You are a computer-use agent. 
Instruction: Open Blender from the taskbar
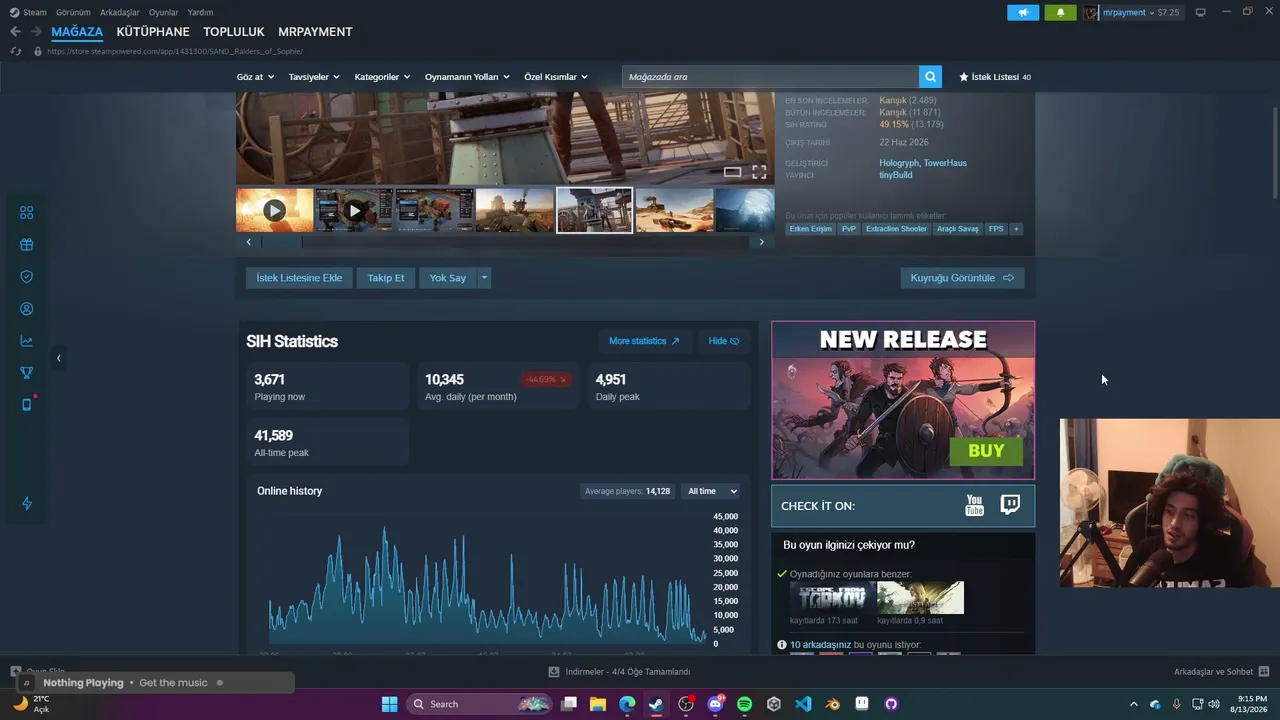tap(832, 704)
